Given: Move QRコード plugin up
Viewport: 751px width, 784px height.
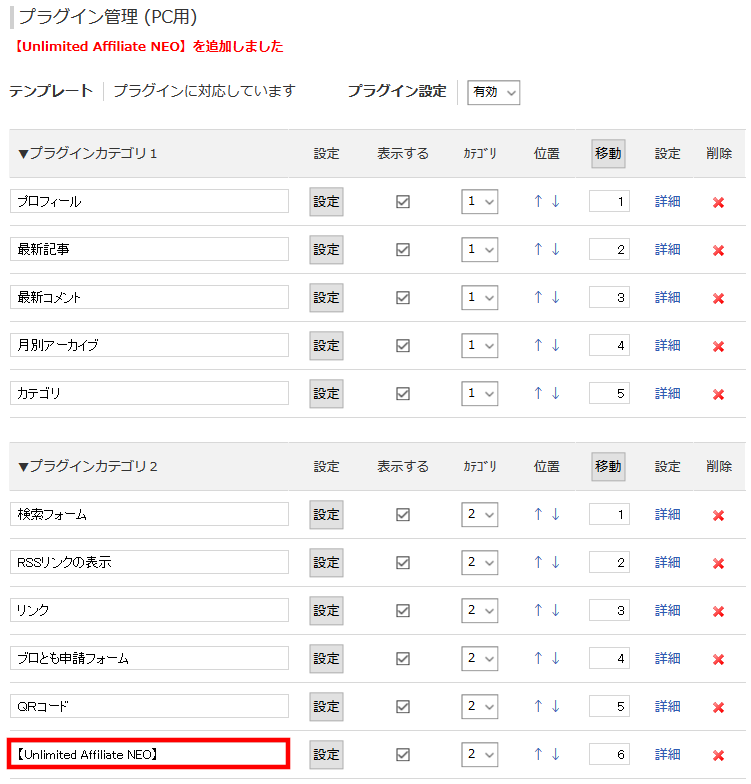Looking at the screenshot, I should coord(538,706).
